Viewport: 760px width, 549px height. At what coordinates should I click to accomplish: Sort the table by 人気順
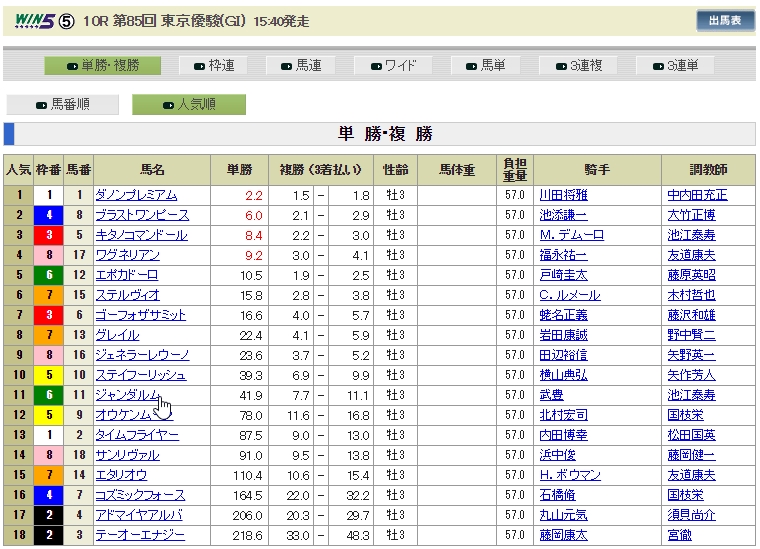tap(188, 105)
